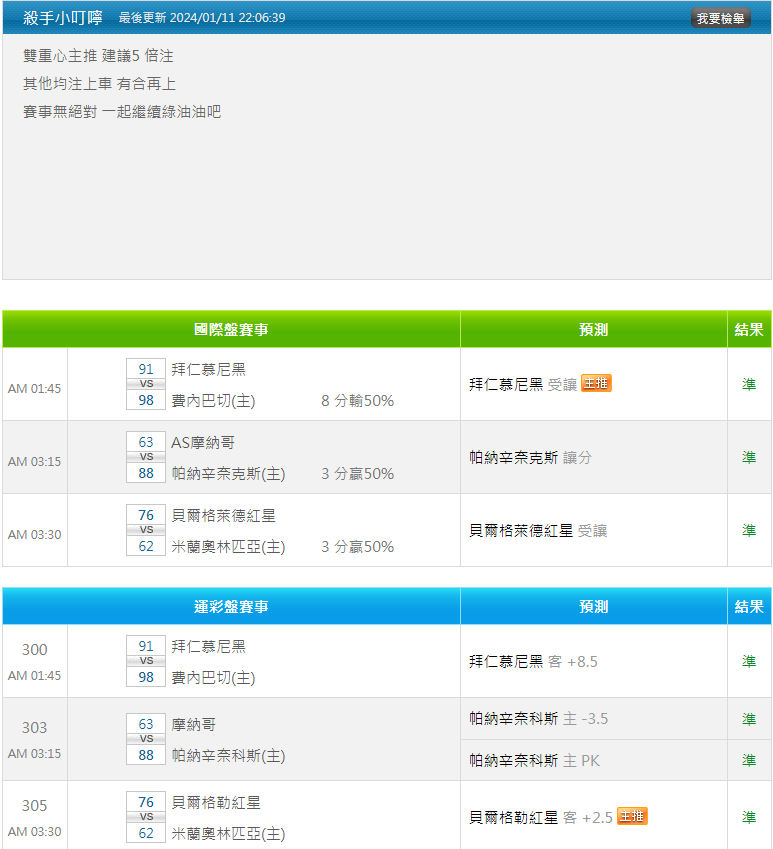The width and height of the screenshot is (773, 849).
Task: Click the 3 分贏50% text beside 帕納辛奈克斯(主)
Action: [x=357, y=474]
